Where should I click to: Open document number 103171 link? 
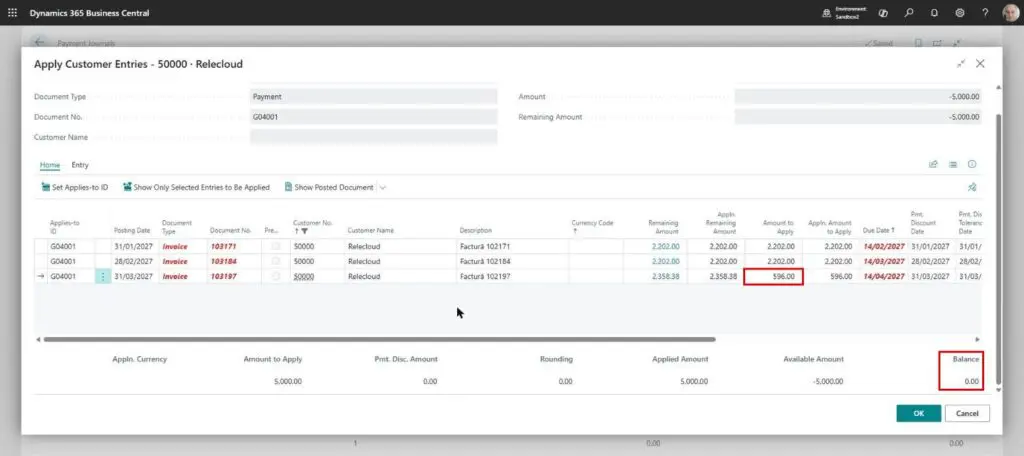(x=223, y=246)
